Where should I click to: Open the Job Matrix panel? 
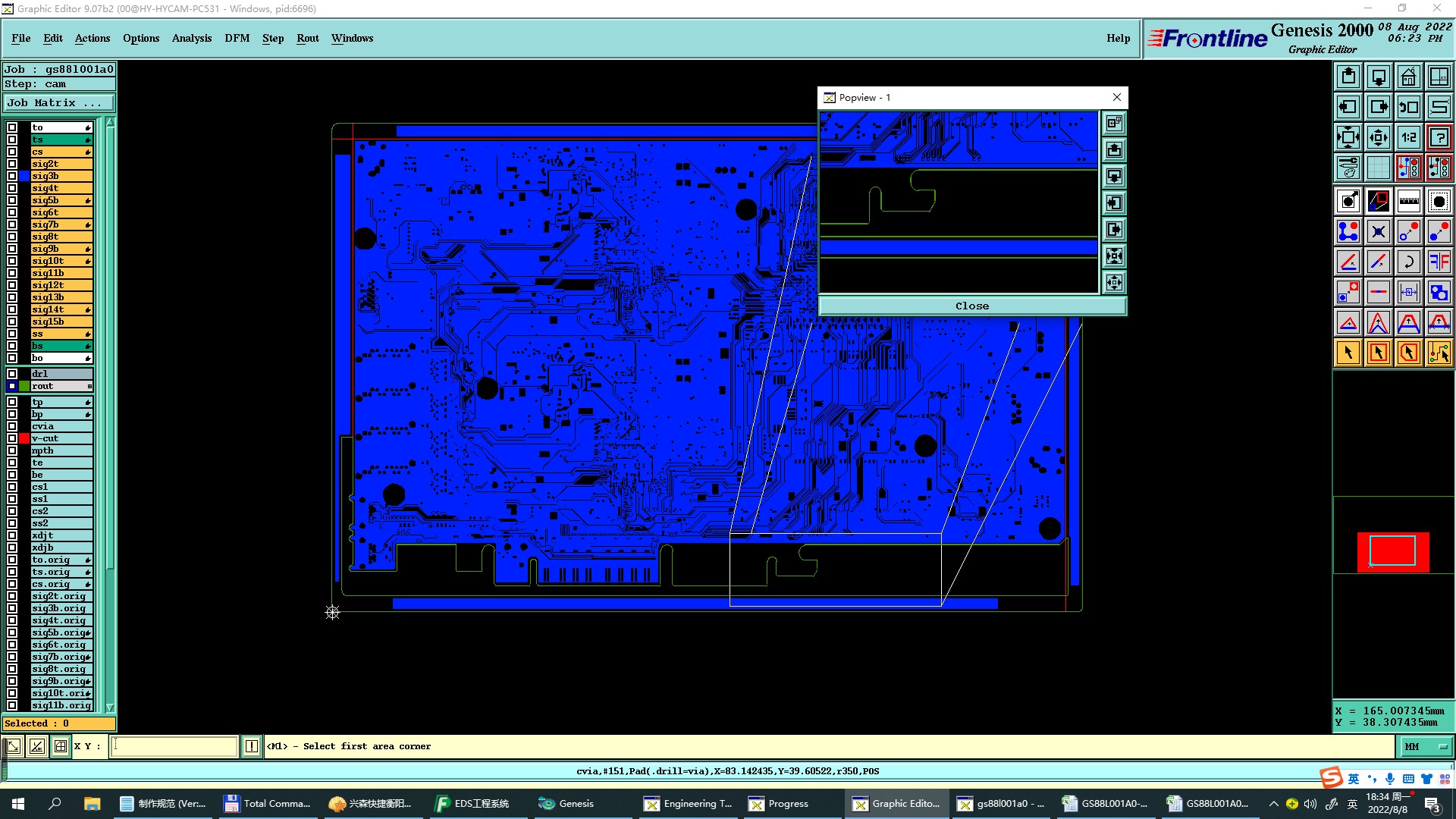58,103
